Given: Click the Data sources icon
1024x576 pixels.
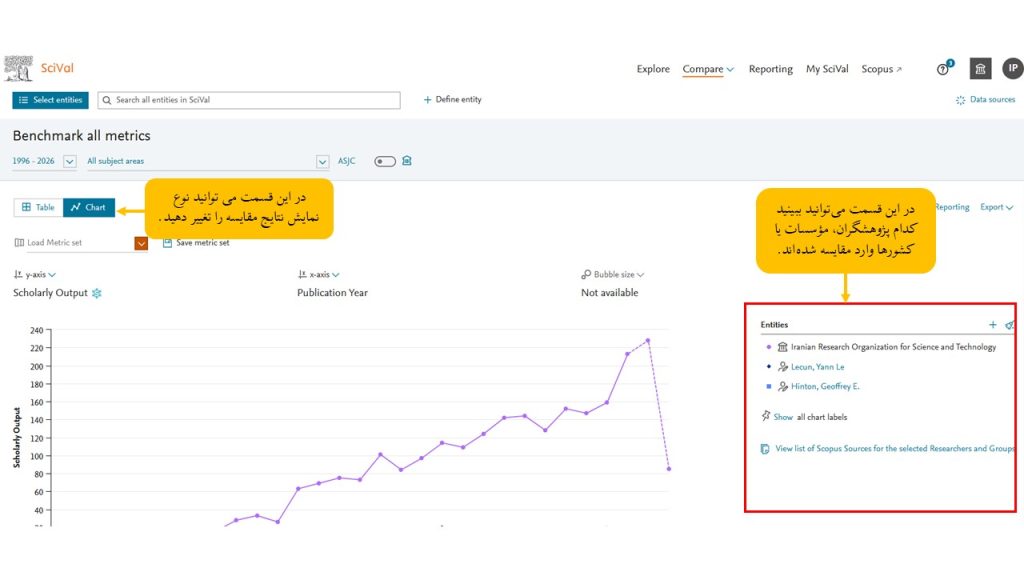Looking at the screenshot, I should pyautogui.click(x=960, y=100).
